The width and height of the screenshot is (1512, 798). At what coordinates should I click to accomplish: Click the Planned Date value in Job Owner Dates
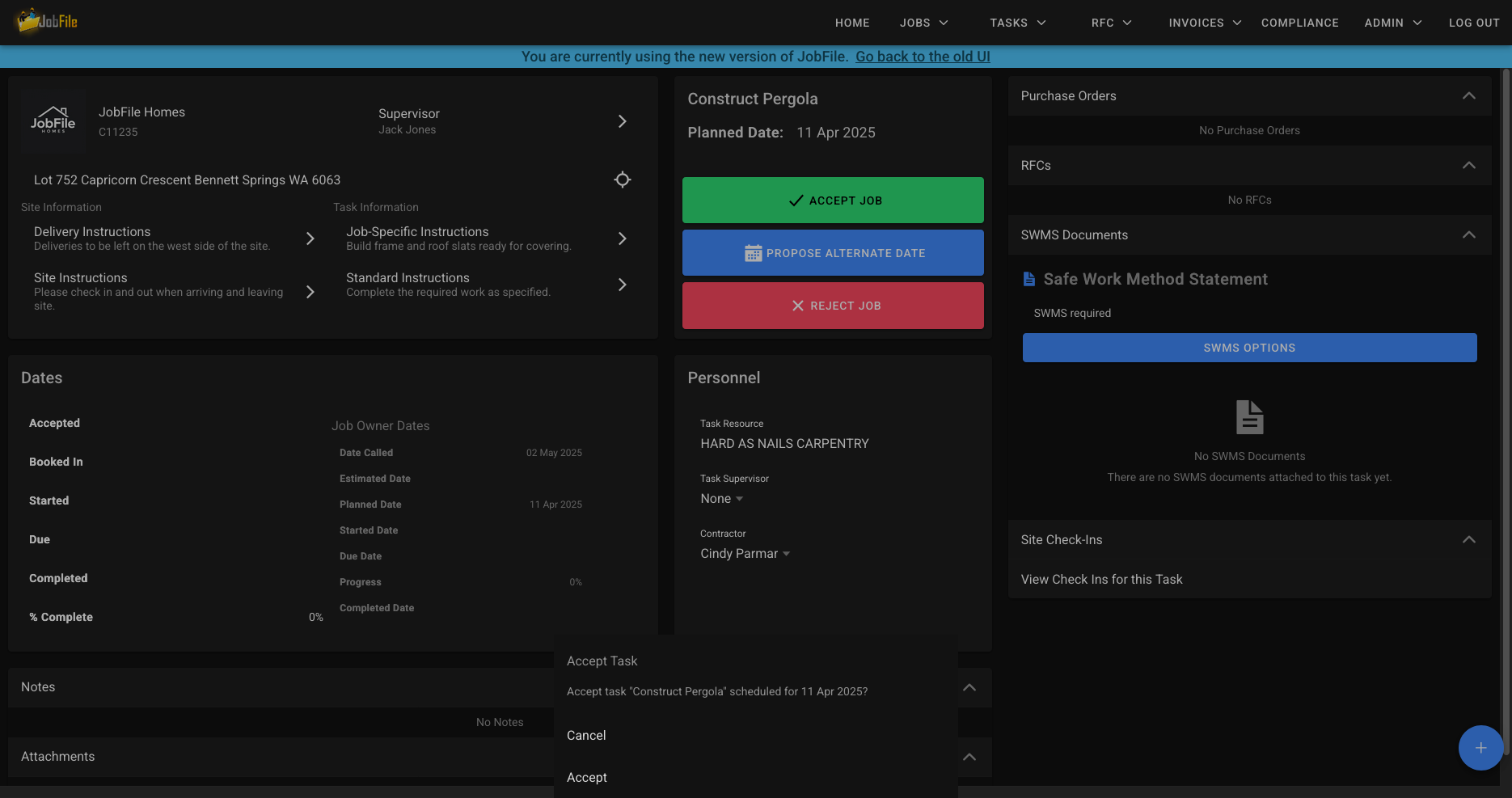coord(555,505)
